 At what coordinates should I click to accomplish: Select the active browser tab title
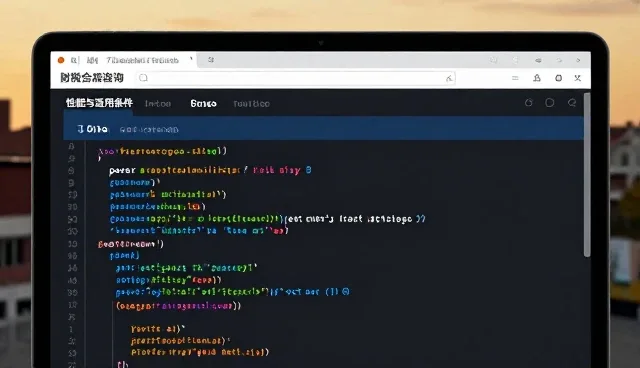pyautogui.click(x=142, y=60)
